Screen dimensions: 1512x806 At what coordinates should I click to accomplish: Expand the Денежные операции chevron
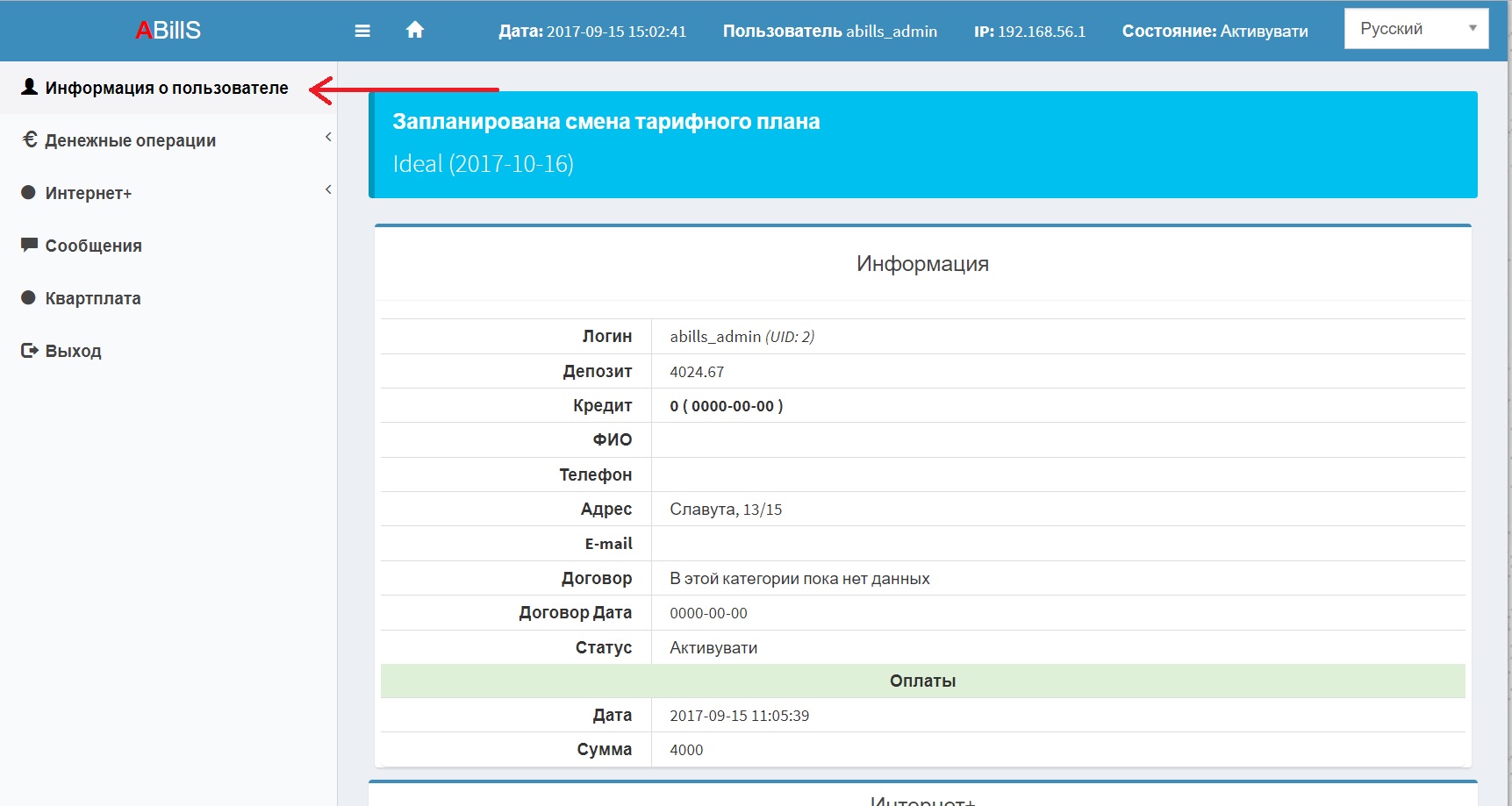tap(328, 137)
